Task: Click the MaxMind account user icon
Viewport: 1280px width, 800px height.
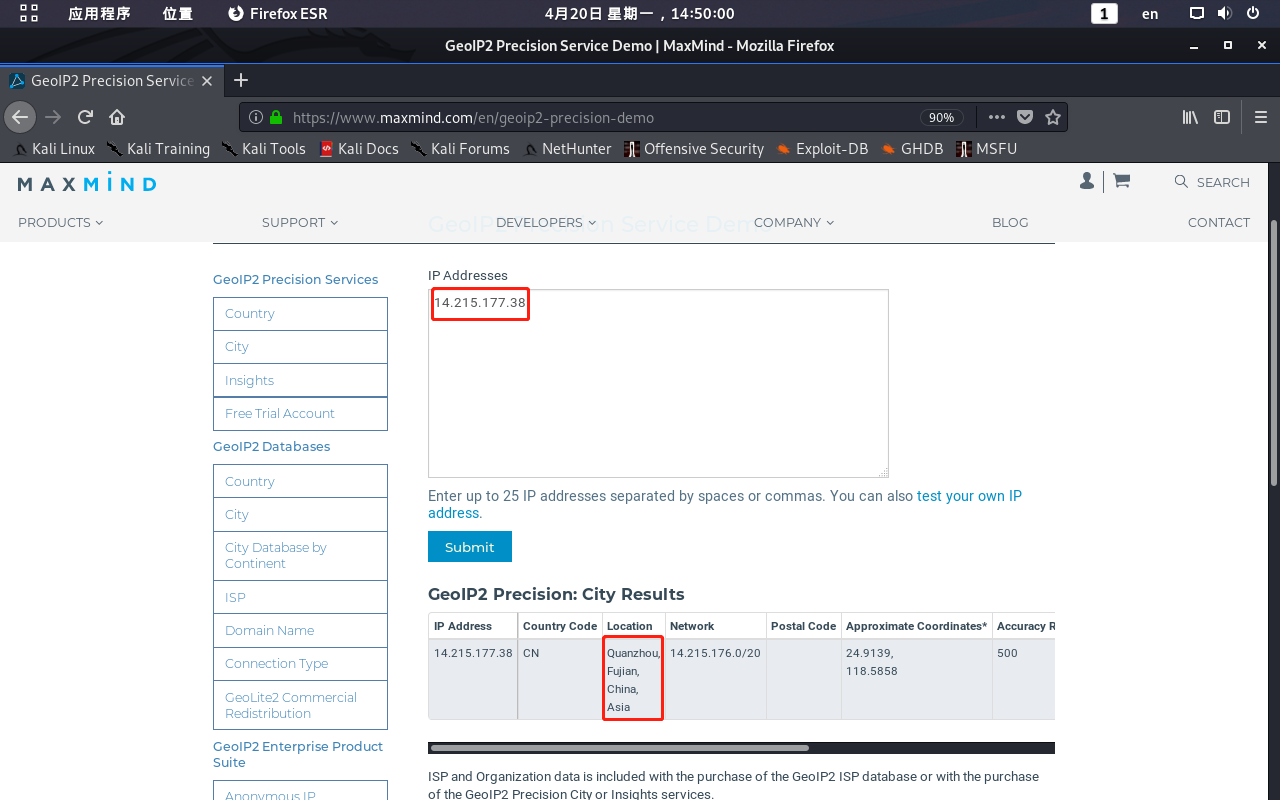Action: 1087,181
